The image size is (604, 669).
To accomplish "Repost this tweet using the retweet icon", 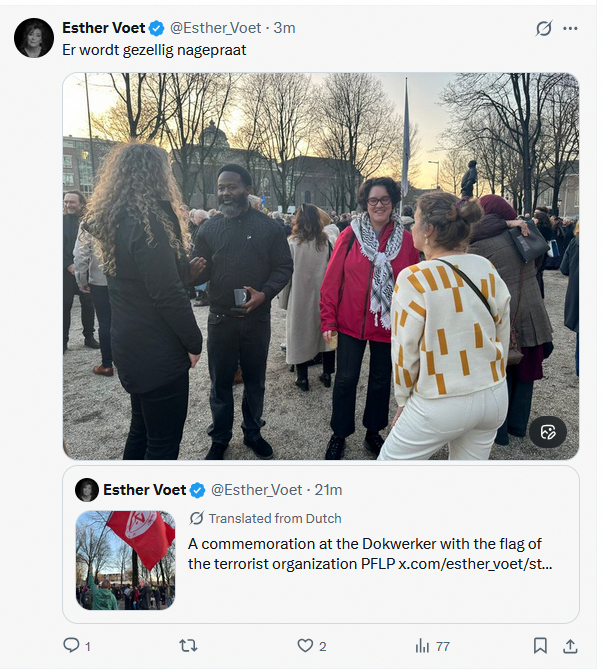I will [187, 646].
